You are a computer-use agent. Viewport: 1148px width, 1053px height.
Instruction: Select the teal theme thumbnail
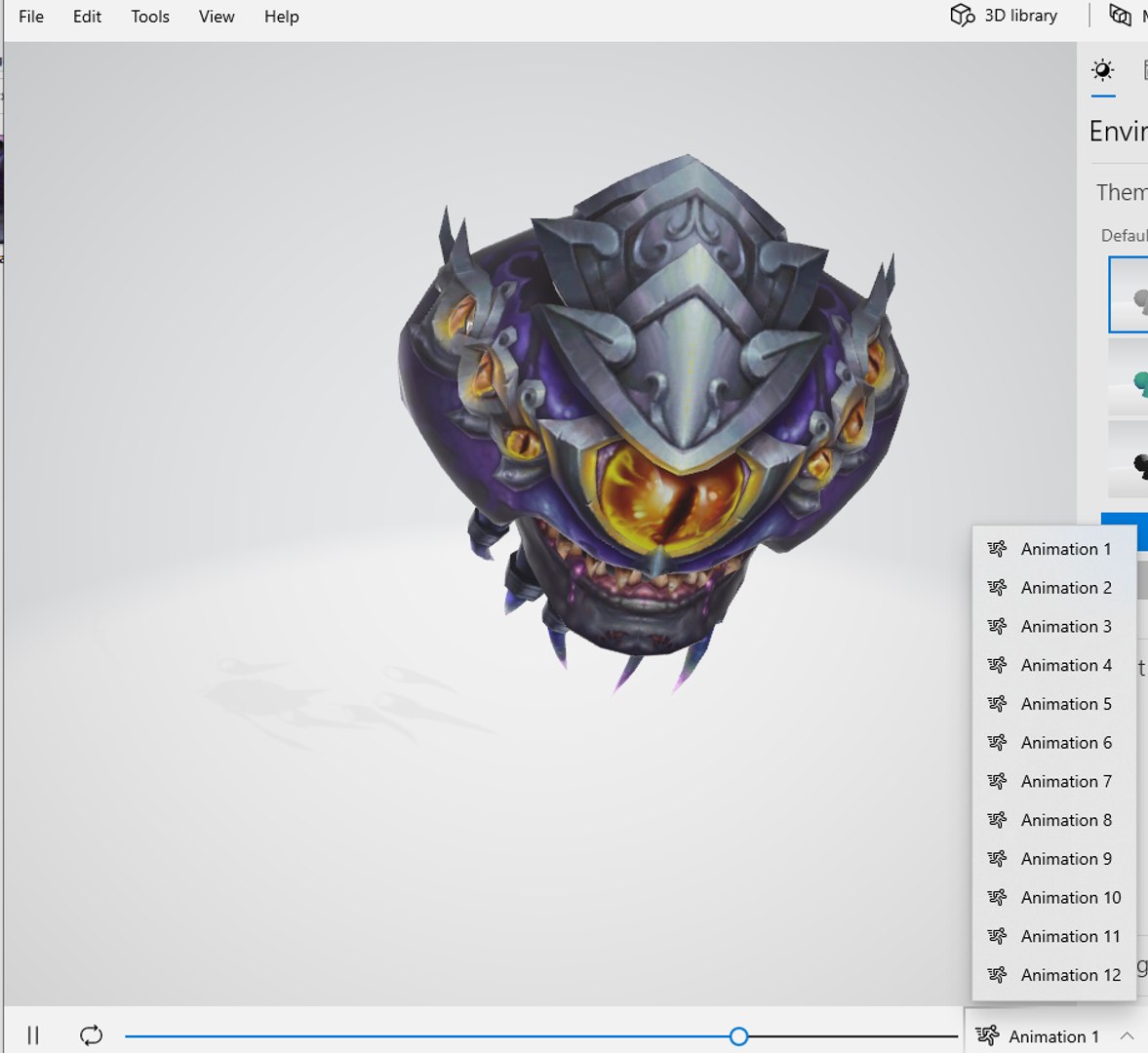1128,379
